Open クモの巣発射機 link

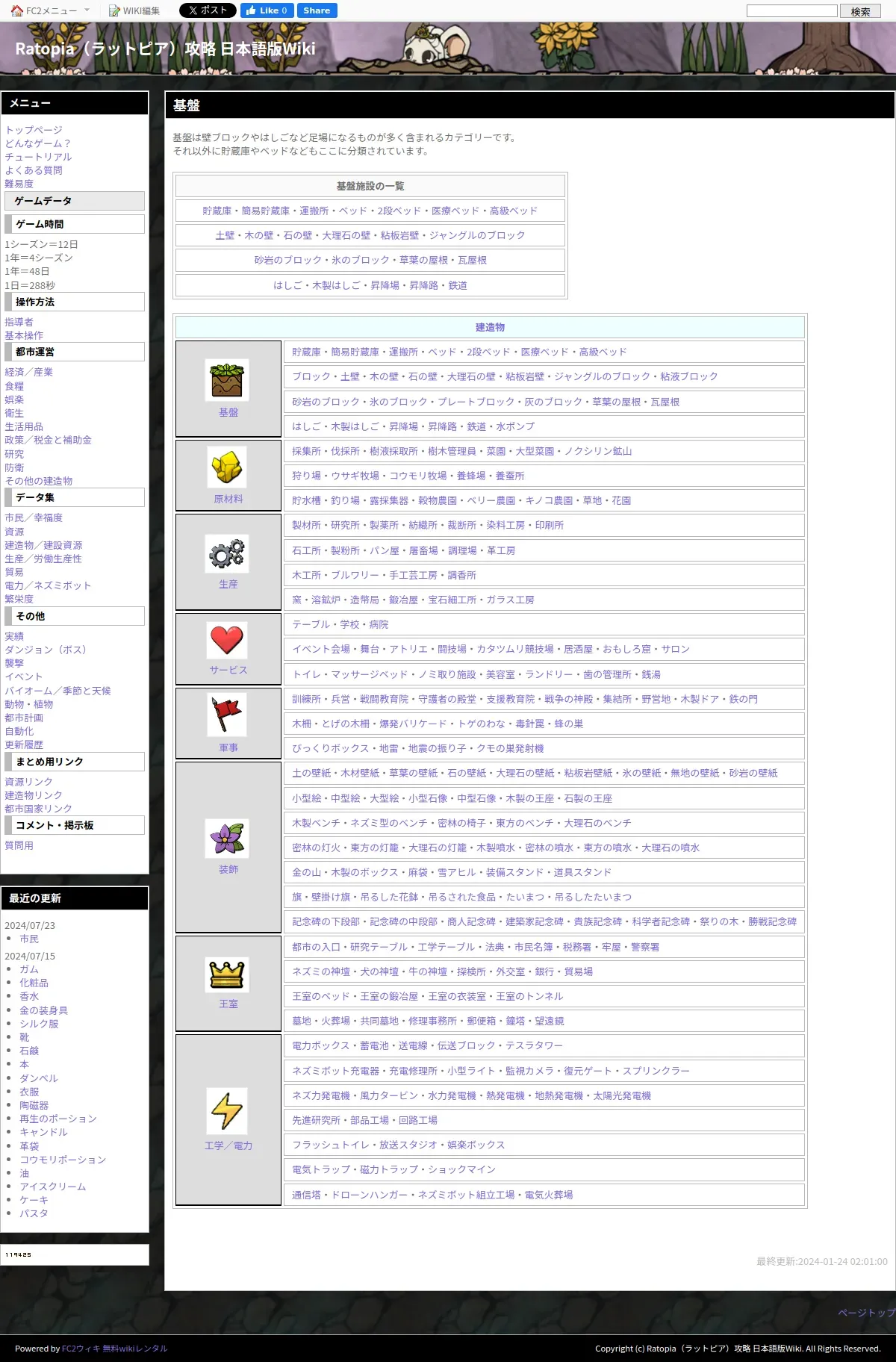click(511, 748)
